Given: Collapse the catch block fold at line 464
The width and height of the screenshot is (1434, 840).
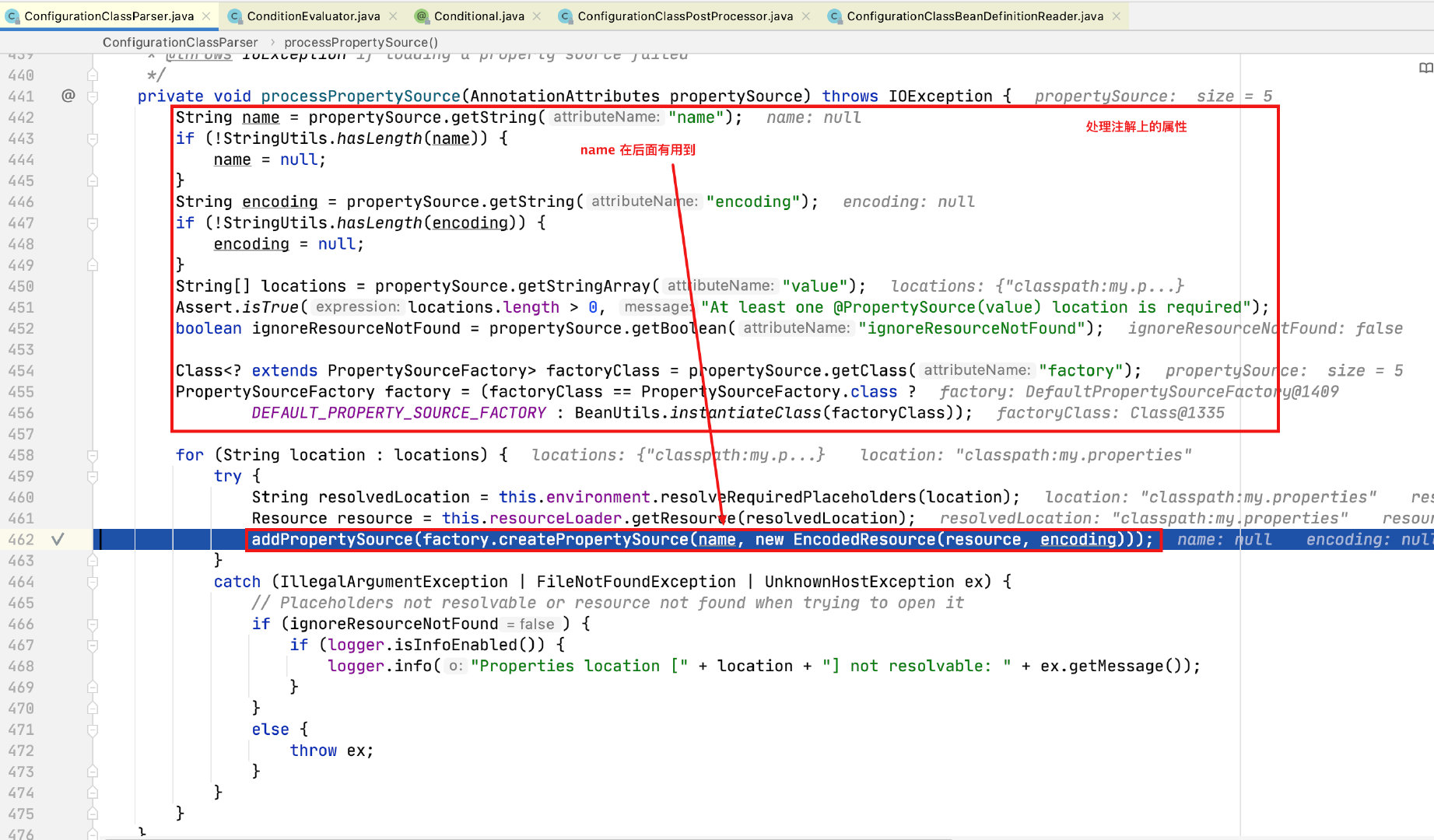Looking at the screenshot, I should [93, 582].
